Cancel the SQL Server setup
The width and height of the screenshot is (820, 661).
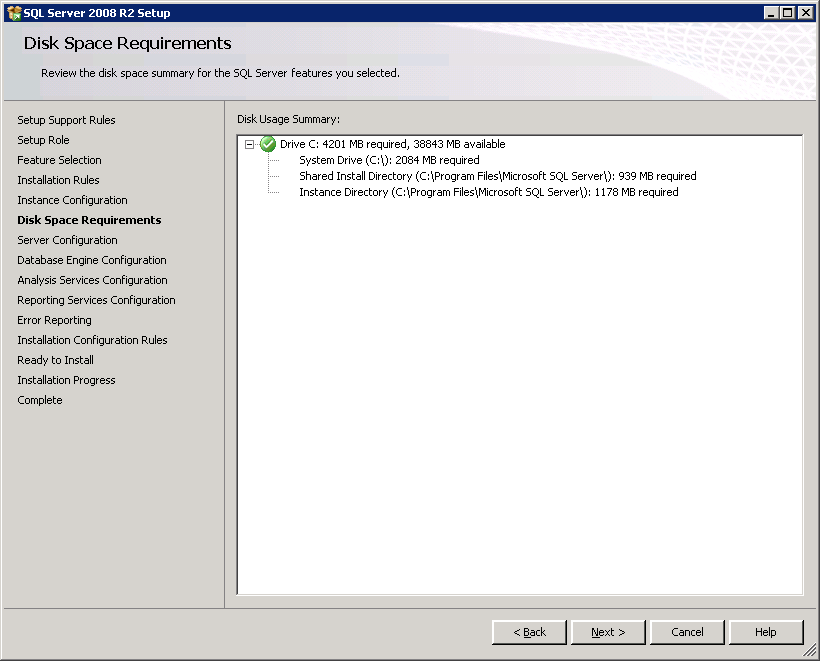(687, 632)
